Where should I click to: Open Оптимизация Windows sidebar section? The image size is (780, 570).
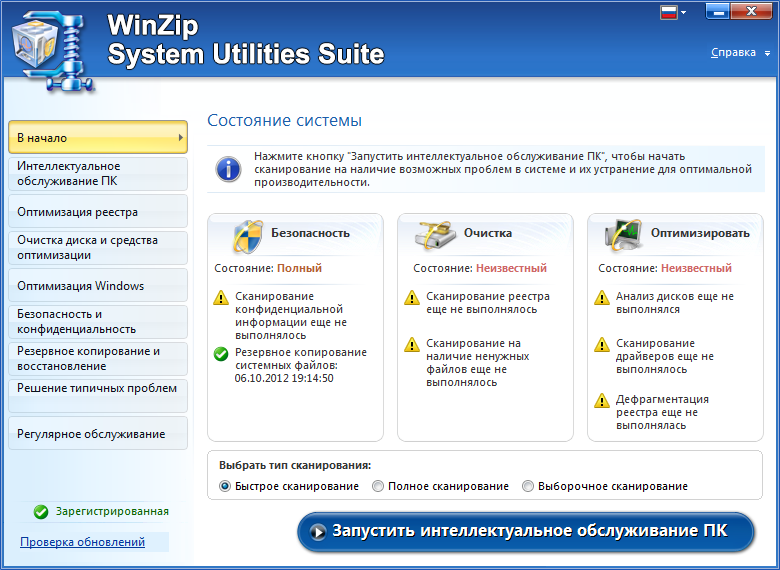tap(98, 285)
